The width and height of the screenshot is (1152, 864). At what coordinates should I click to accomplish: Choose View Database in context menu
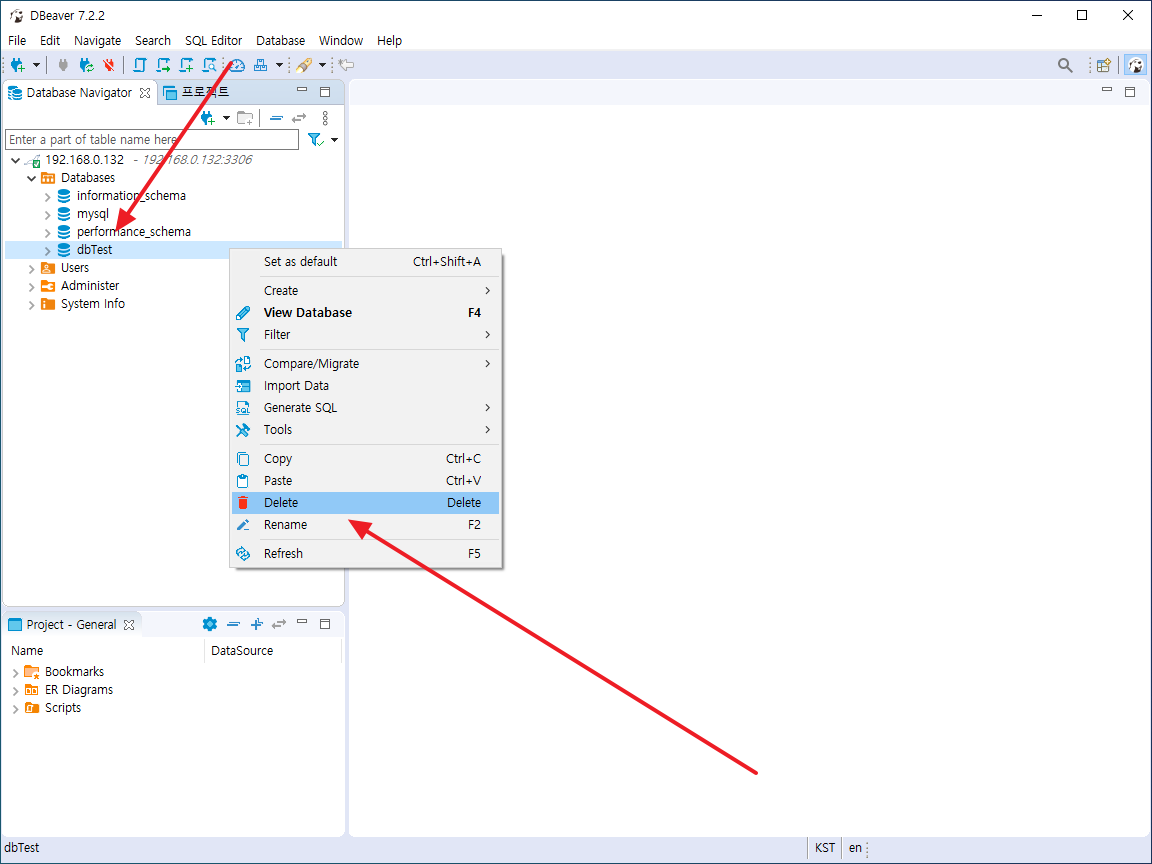click(x=365, y=313)
